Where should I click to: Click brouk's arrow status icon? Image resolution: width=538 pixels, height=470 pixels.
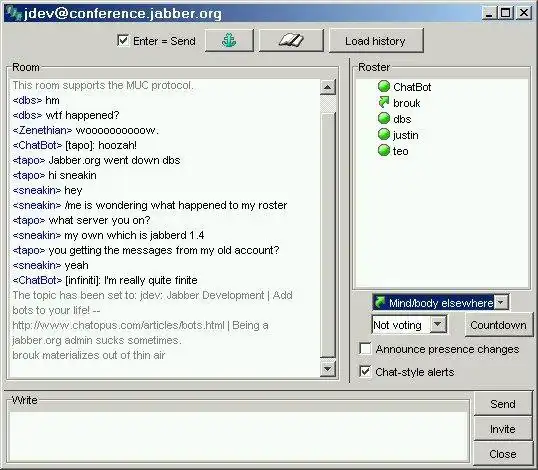click(x=384, y=102)
